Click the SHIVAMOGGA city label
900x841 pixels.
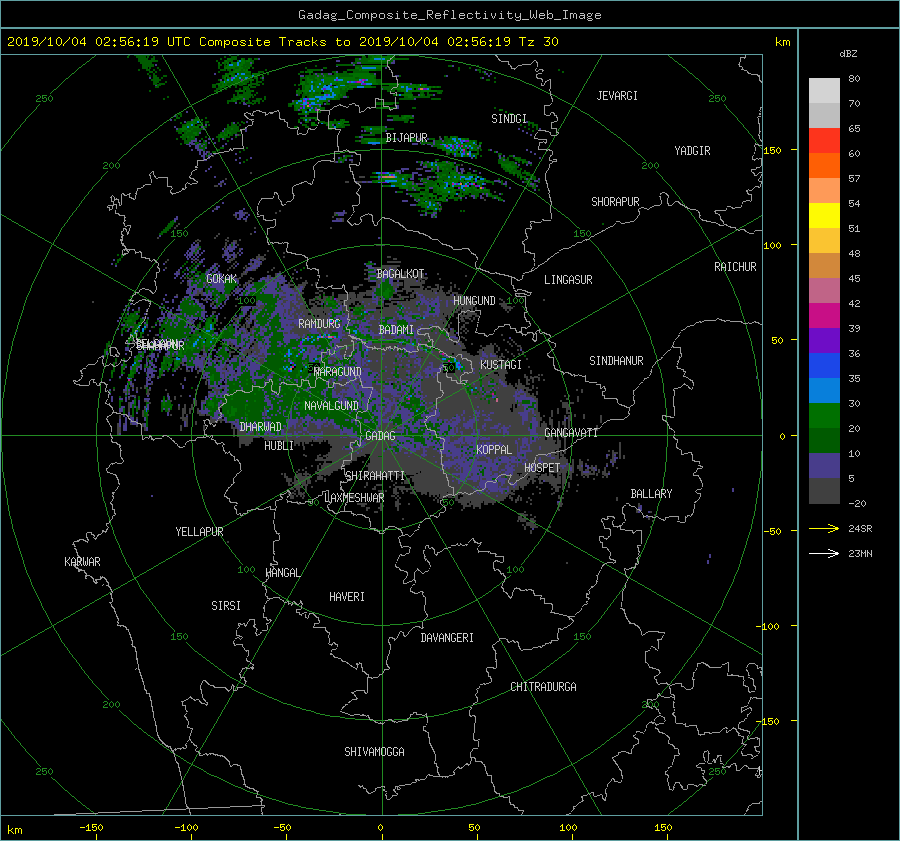(374, 752)
